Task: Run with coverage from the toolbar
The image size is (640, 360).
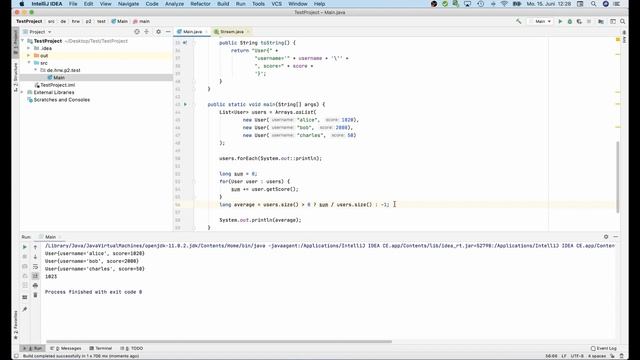Action: (579, 21)
